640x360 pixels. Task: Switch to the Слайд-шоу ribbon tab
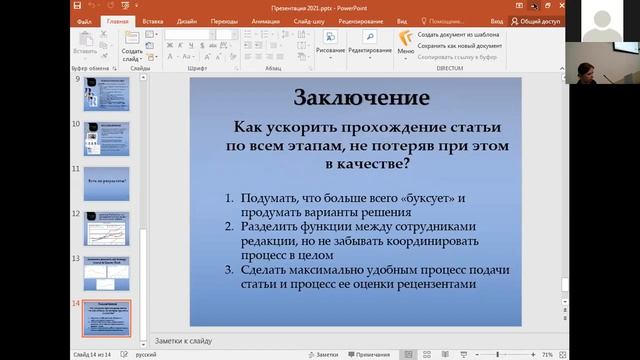309,21
